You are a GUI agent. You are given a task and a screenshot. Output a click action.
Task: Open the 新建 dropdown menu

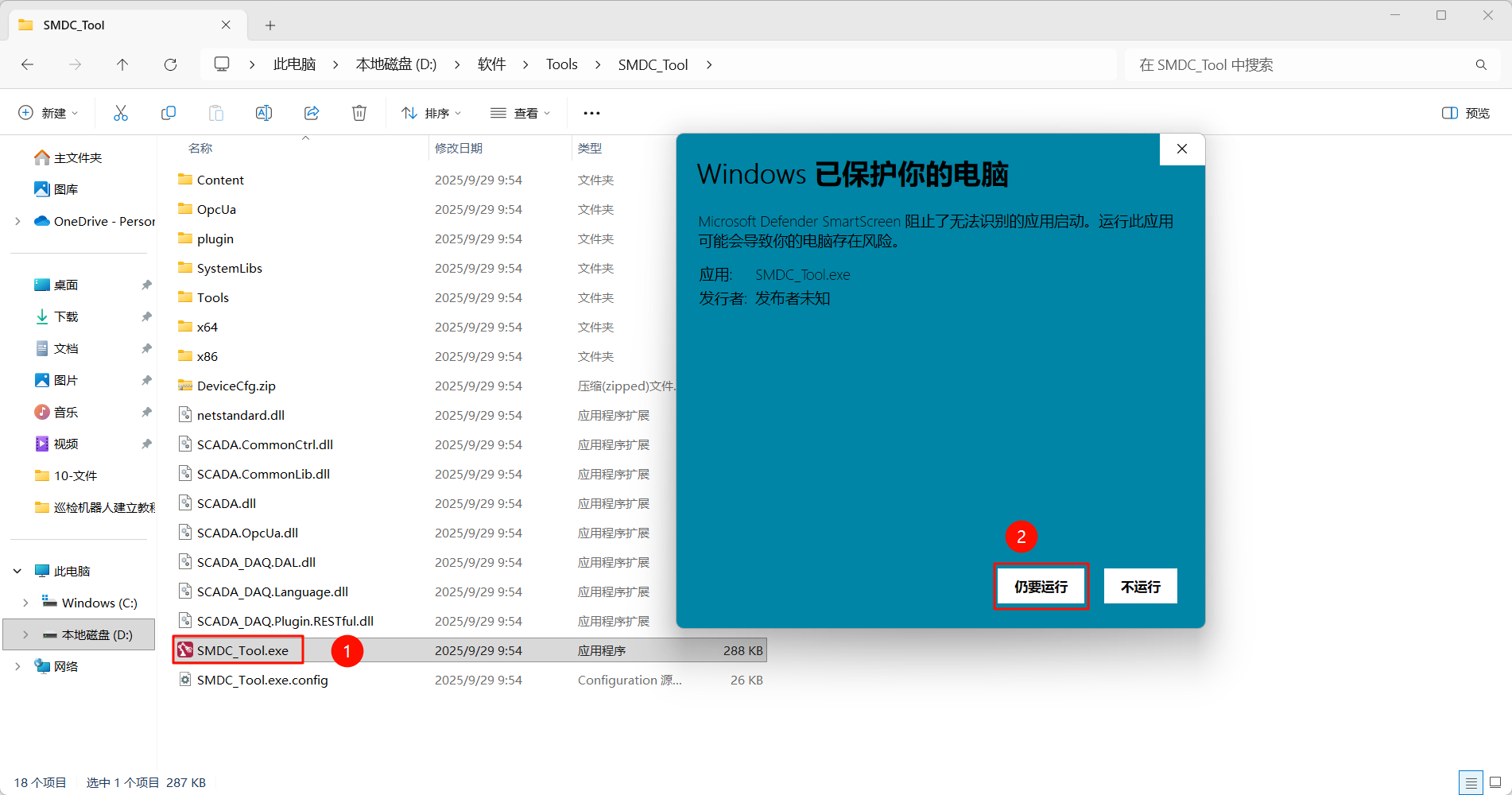[x=48, y=113]
